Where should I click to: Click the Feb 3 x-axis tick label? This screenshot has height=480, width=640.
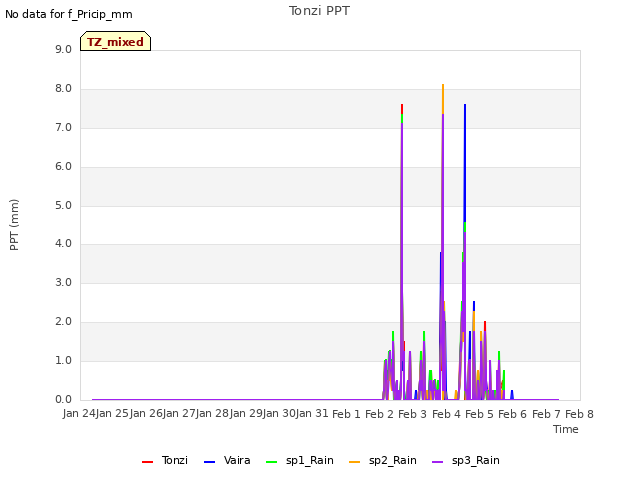[x=412, y=414]
